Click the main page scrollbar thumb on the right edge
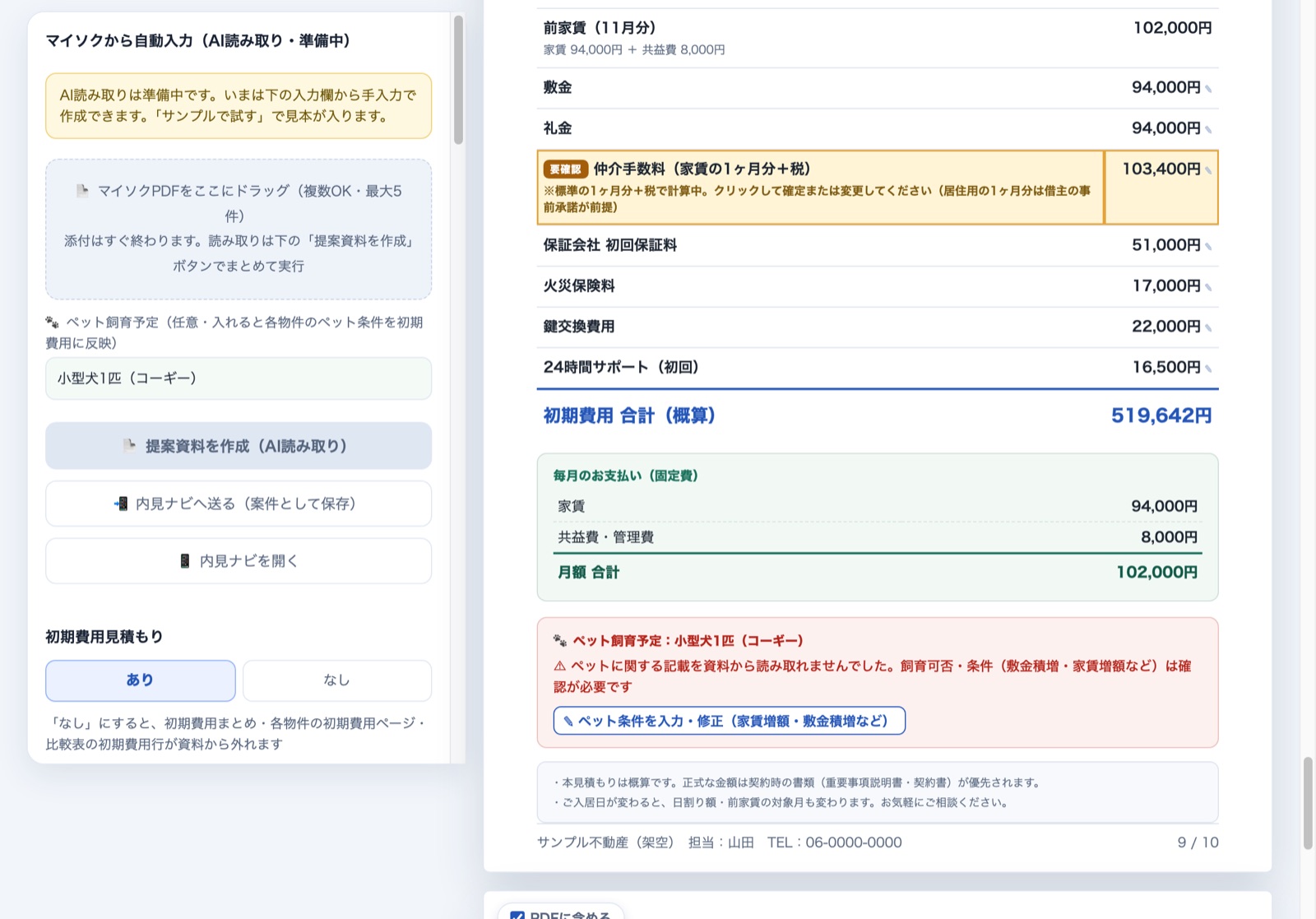Image resolution: width=1316 pixels, height=919 pixels. [1308, 803]
